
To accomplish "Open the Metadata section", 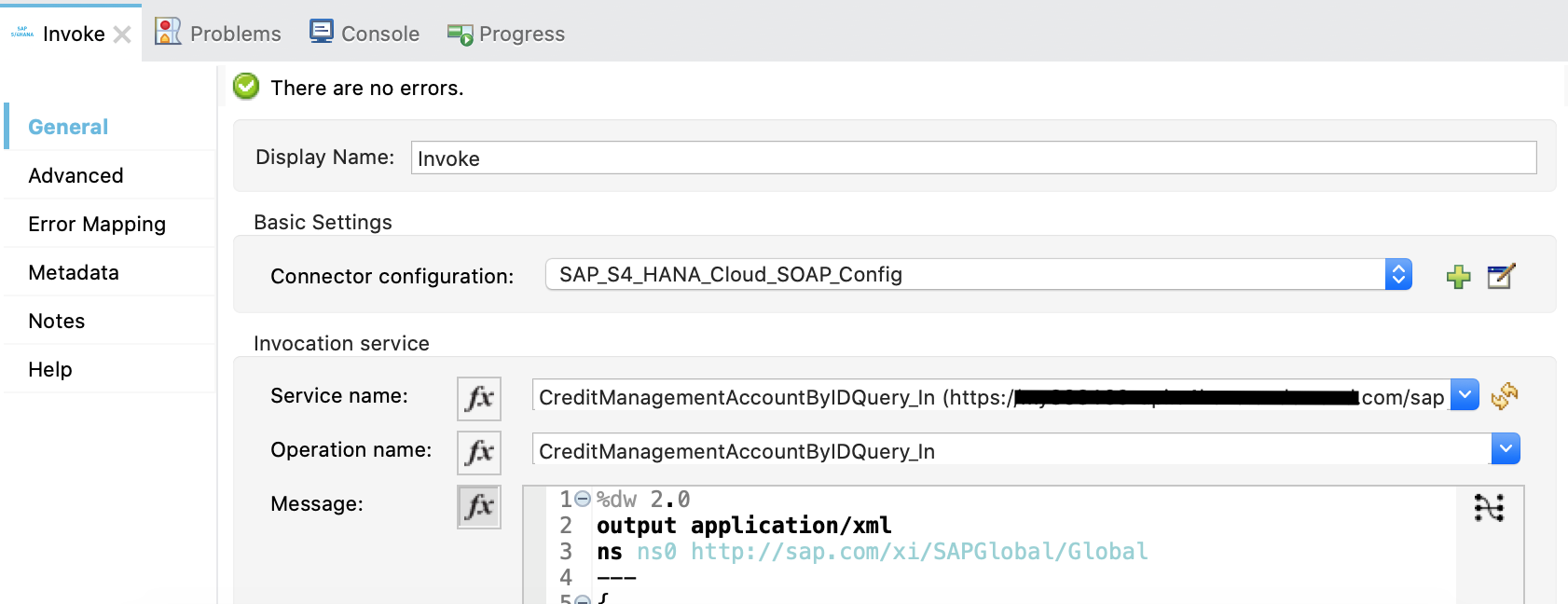I will 74,272.
